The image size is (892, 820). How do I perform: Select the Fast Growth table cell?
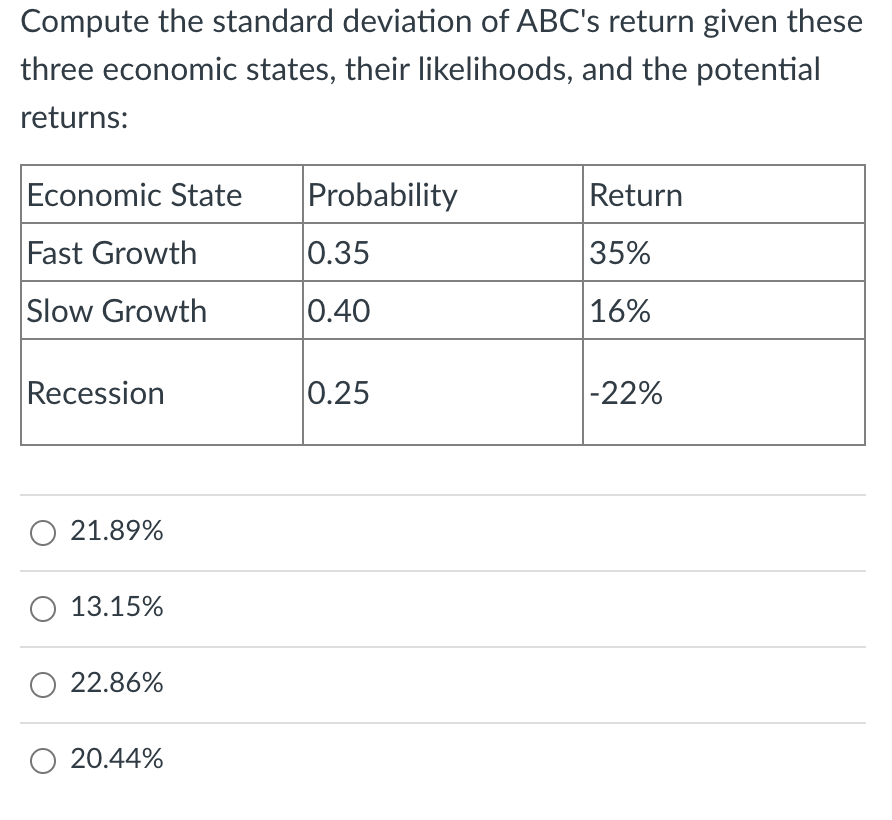[x=111, y=253]
